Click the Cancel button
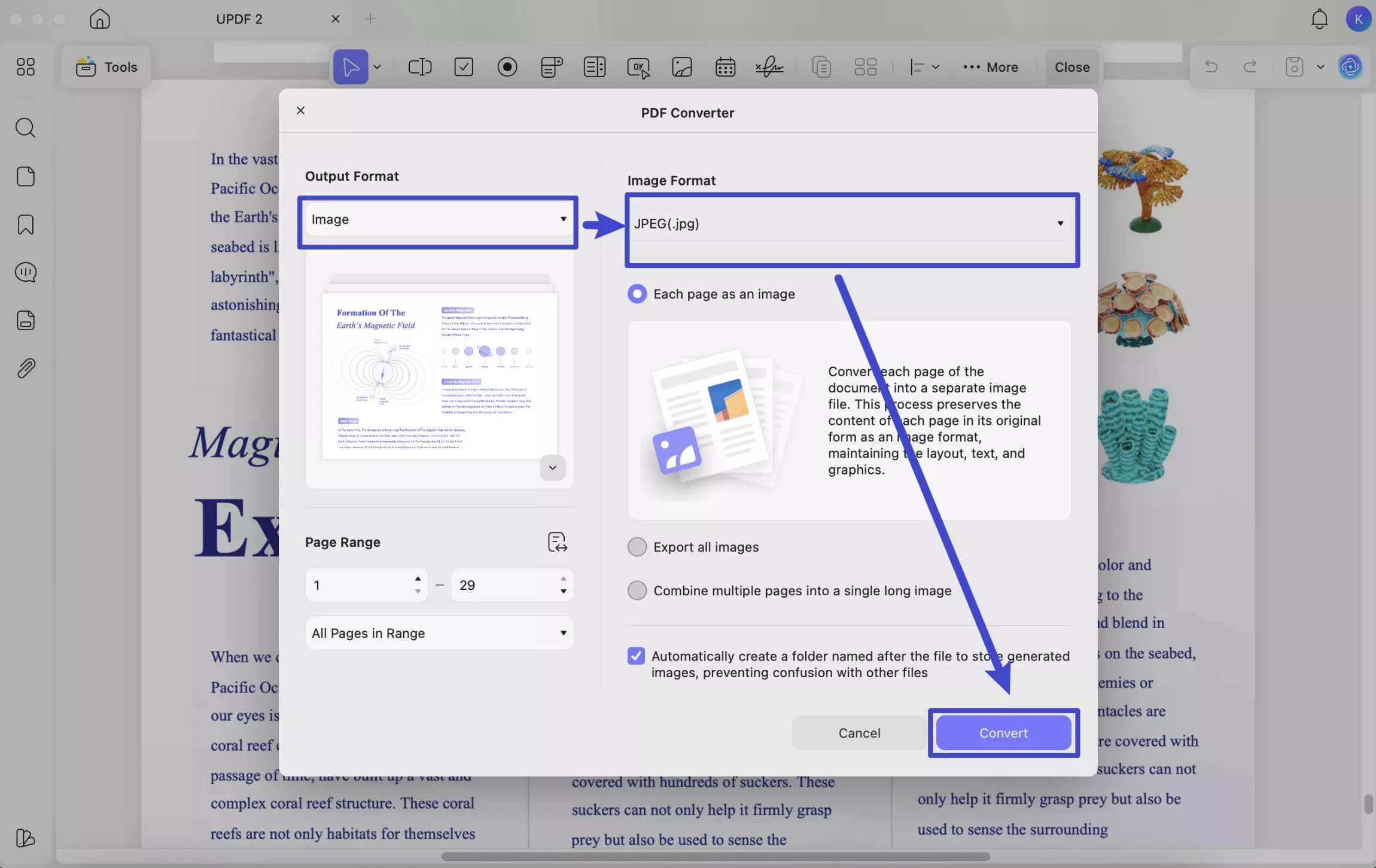Image resolution: width=1376 pixels, height=868 pixels. coord(859,733)
